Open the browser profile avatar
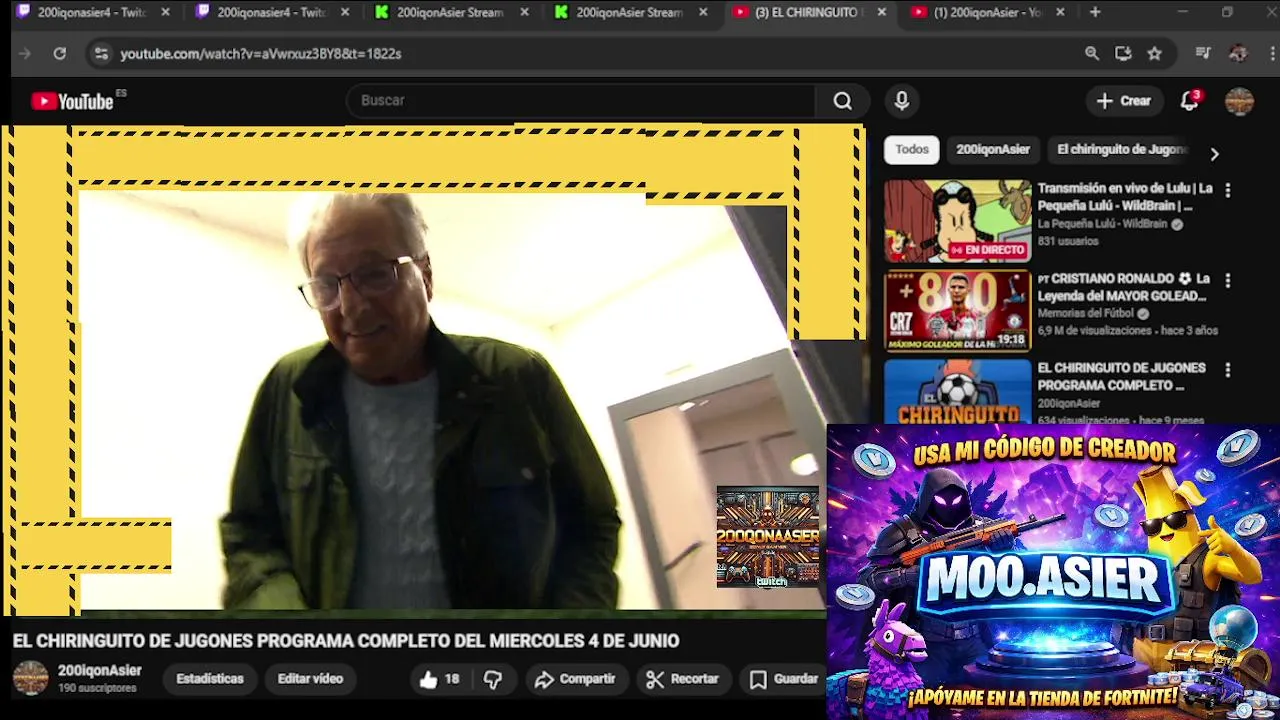This screenshot has height=720, width=1280. [x=1238, y=54]
